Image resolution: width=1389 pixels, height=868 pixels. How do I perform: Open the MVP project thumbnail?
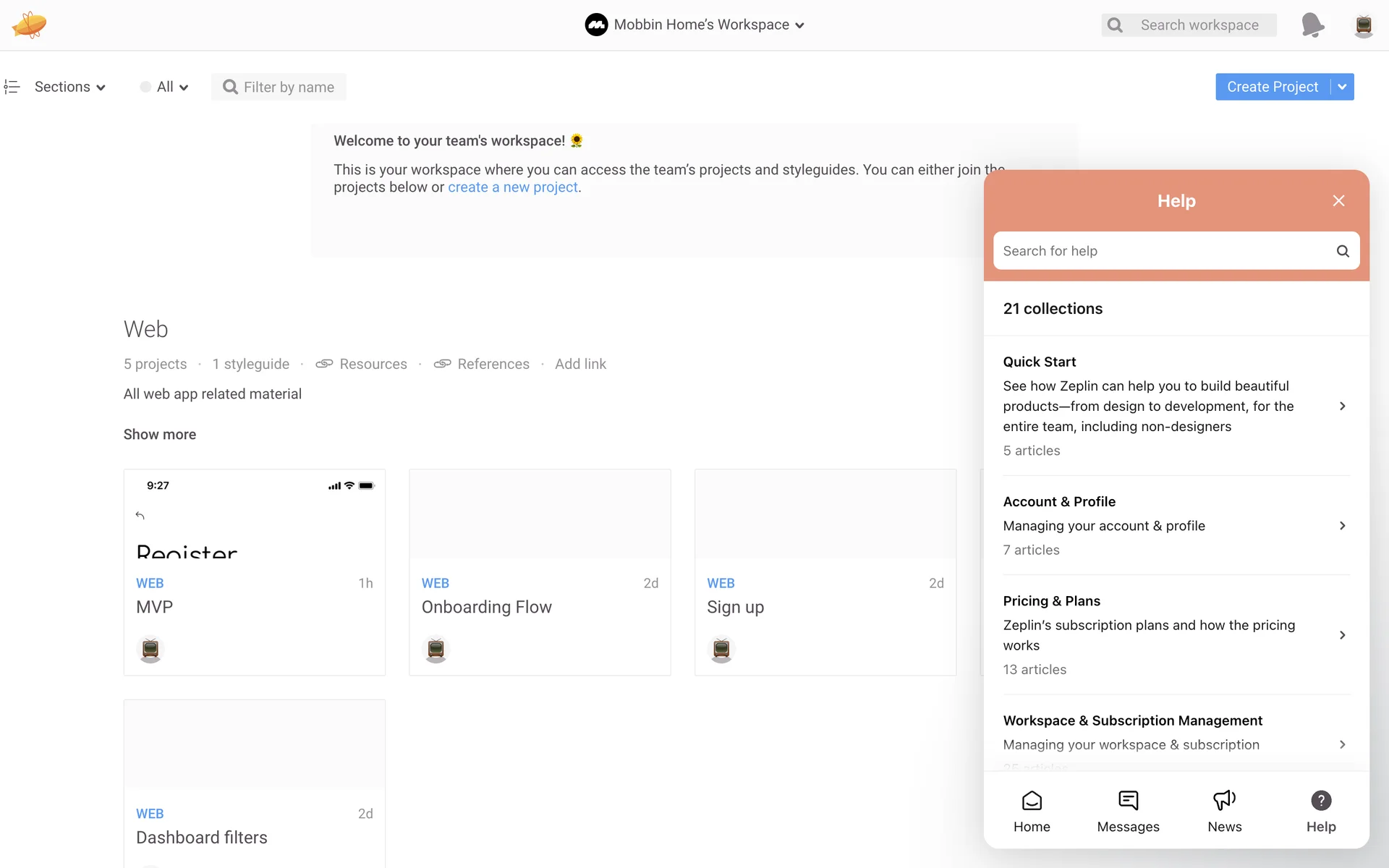tap(254, 514)
